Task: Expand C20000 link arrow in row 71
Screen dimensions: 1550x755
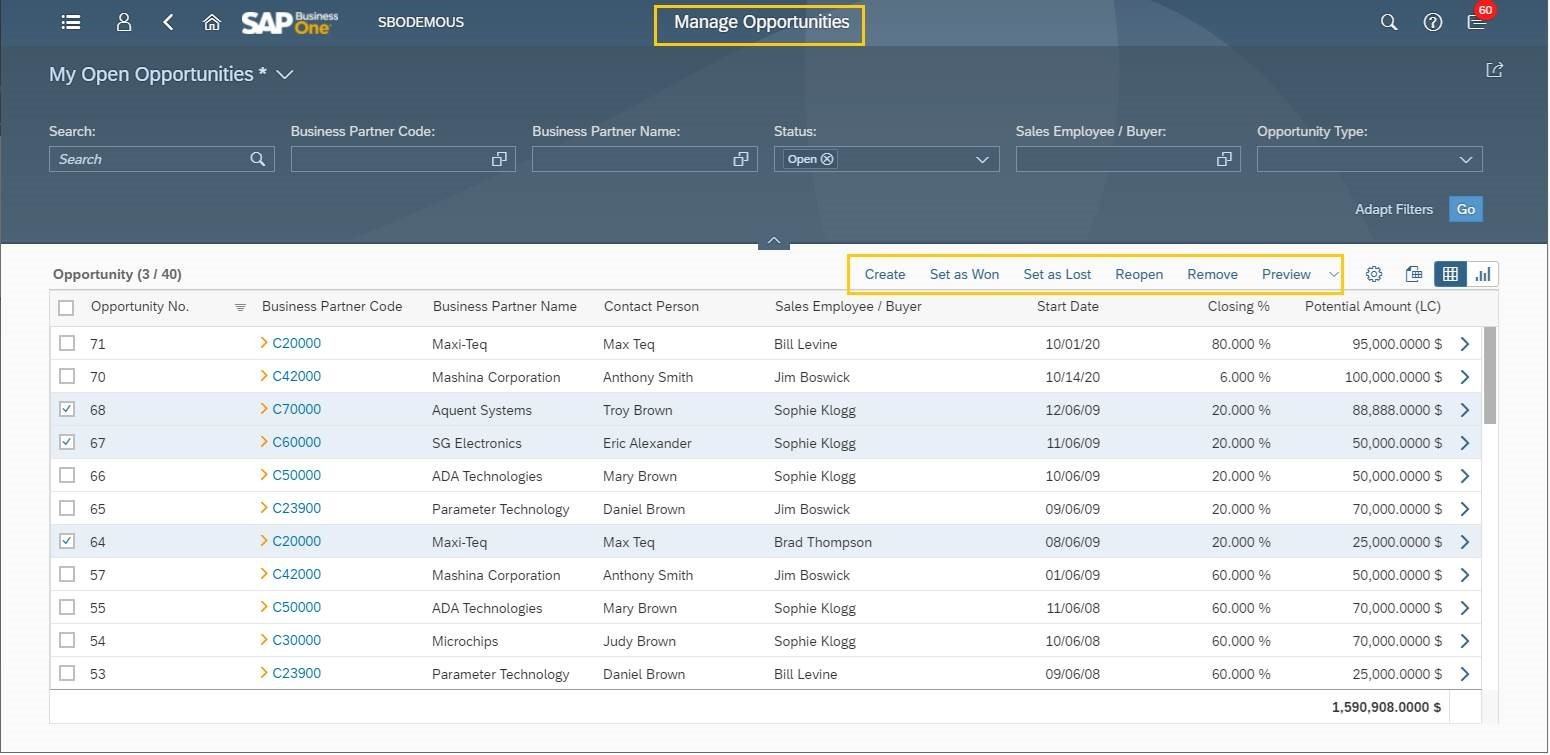Action: pos(264,343)
